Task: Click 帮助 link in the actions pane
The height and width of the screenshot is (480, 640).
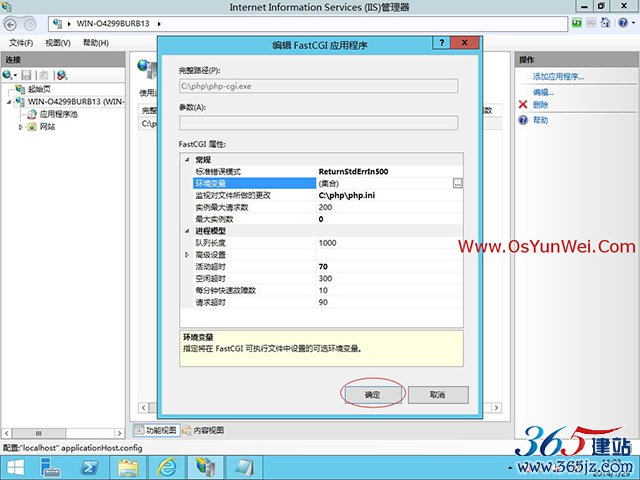Action: point(540,120)
